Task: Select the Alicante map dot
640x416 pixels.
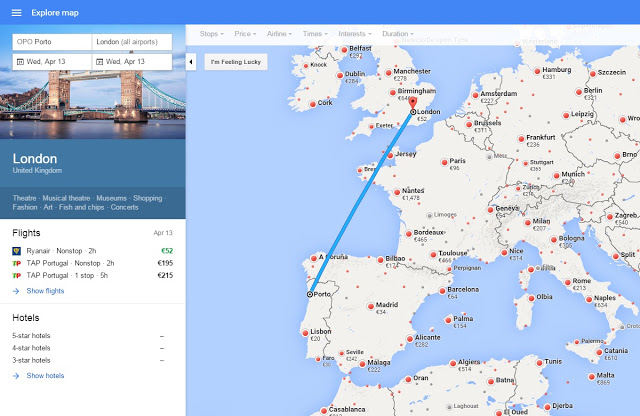Action: point(410,339)
